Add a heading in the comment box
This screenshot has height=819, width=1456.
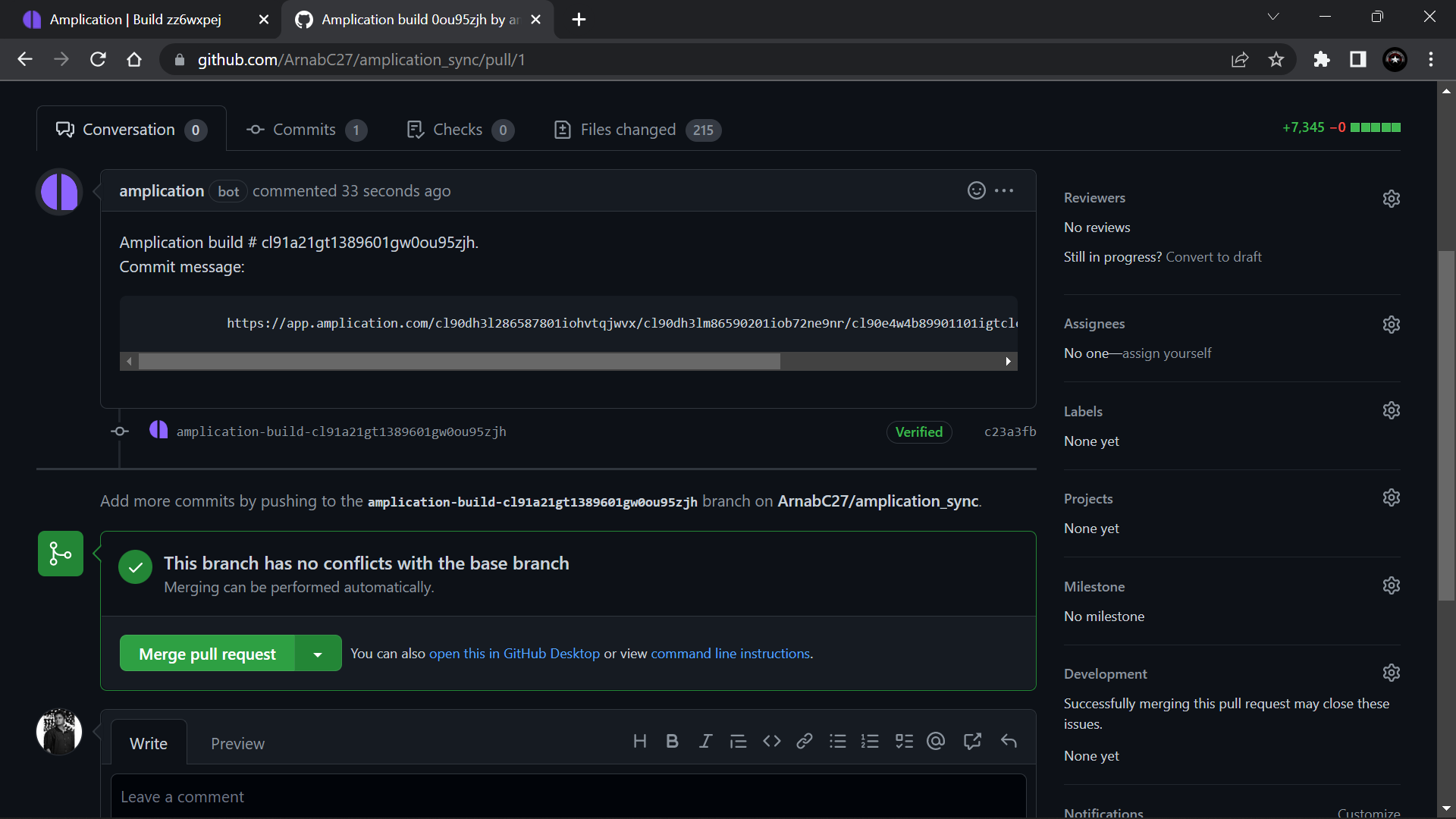point(640,741)
